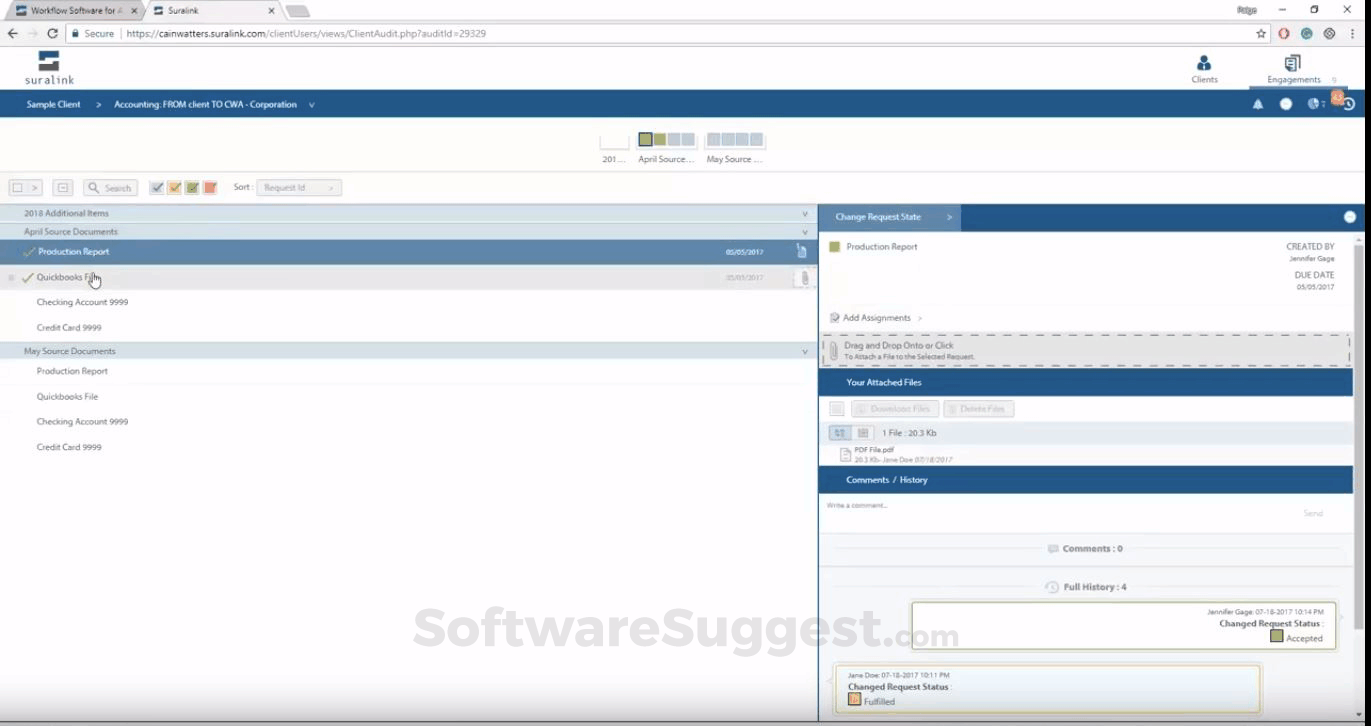This screenshot has width=1371, height=726.
Task: Open the history clock icon near the avatar
Action: coord(1350,103)
